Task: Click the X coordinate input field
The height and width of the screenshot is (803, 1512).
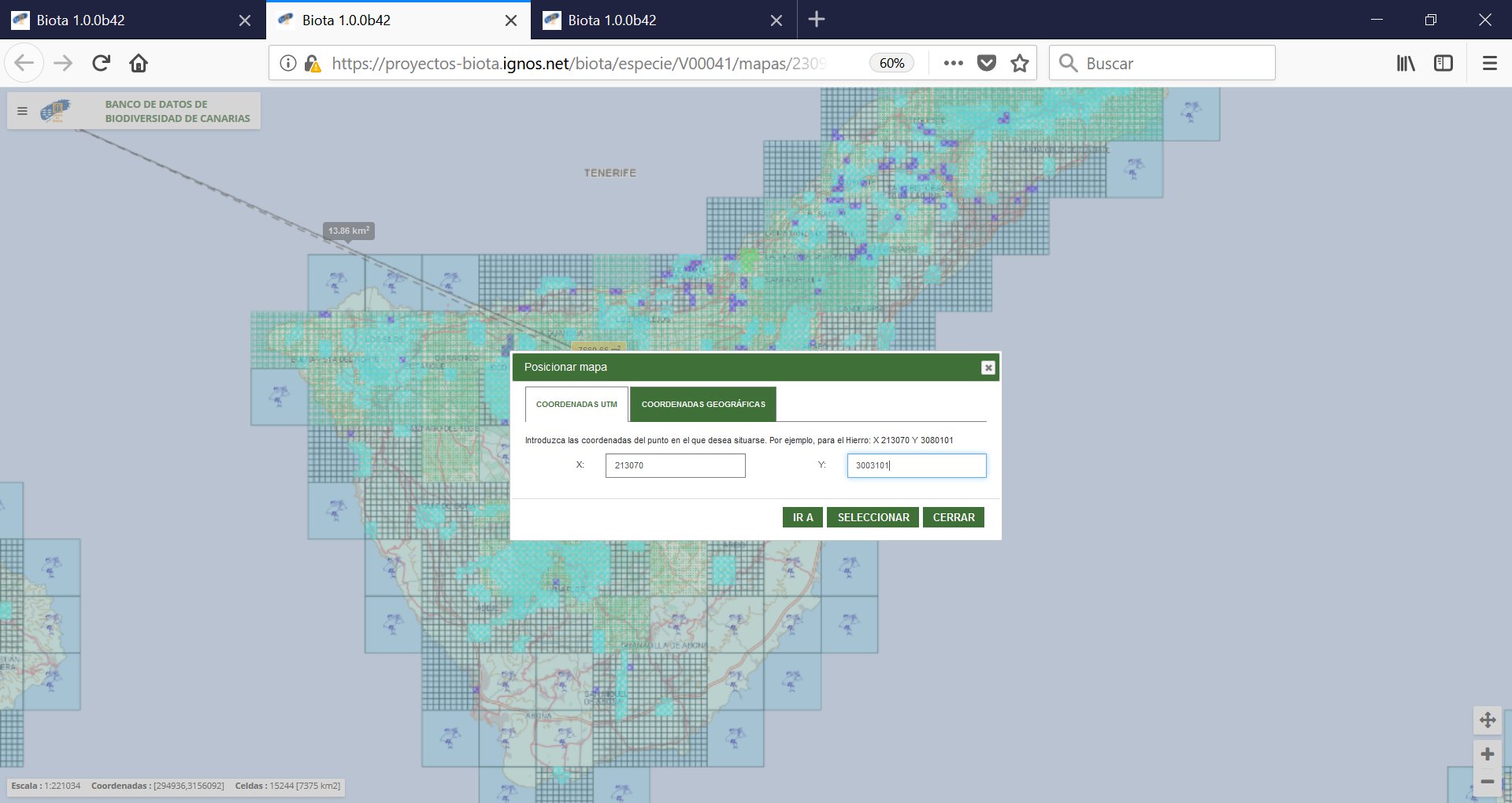Action: (x=675, y=465)
